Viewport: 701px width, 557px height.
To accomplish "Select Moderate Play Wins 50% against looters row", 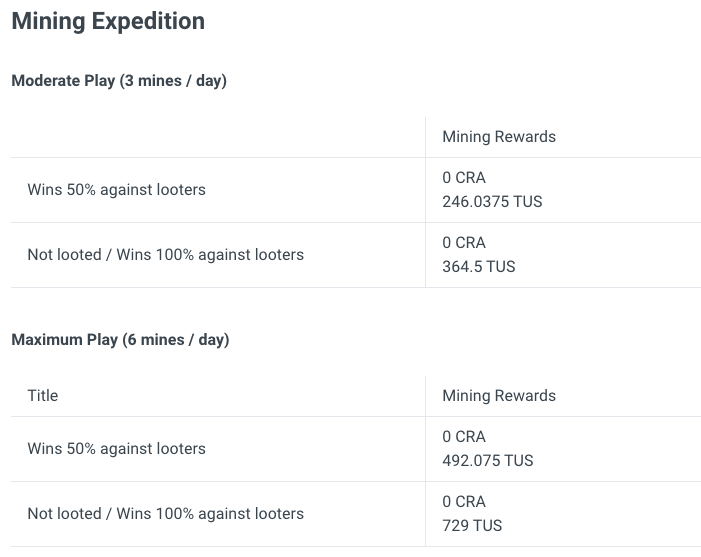I will (356, 190).
